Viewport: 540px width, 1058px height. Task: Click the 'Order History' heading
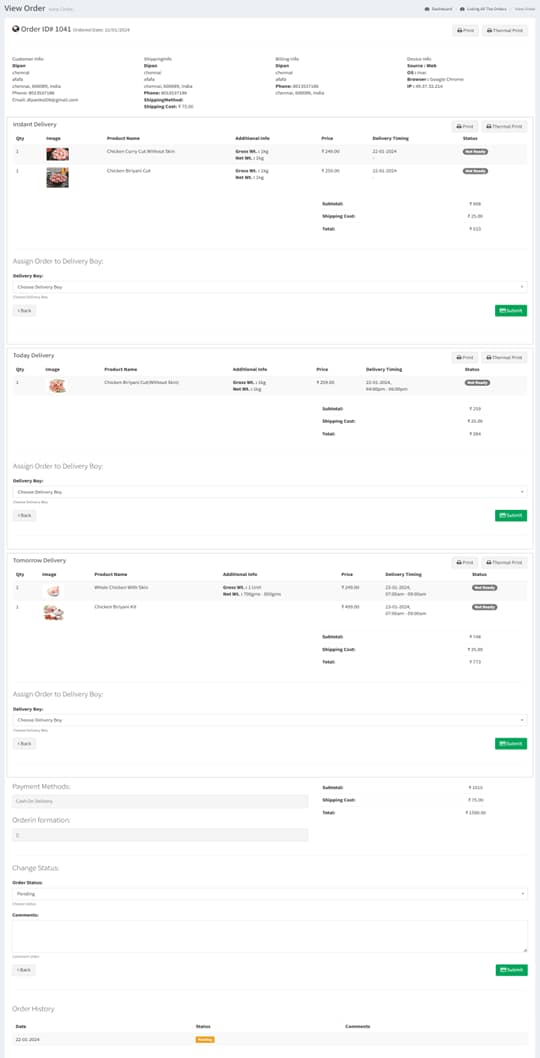(x=33, y=1009)
